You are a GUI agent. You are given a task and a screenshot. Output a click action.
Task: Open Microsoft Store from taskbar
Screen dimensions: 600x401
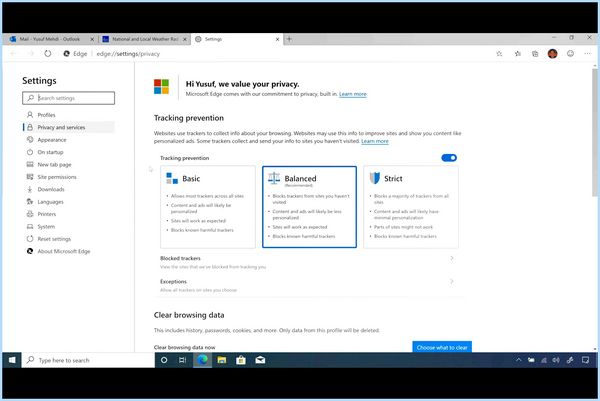241,360
